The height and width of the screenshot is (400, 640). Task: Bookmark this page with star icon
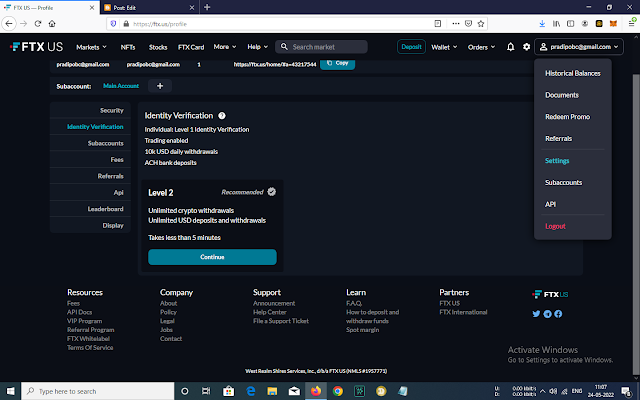pyautogui.click(x=481, y=24)
